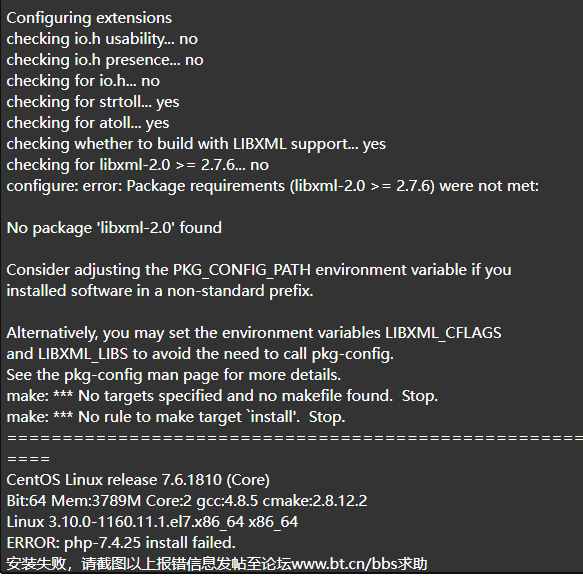
Task: Click the "No package 'libxml-2.0' found" text
Action: click(x=114, y=228)
